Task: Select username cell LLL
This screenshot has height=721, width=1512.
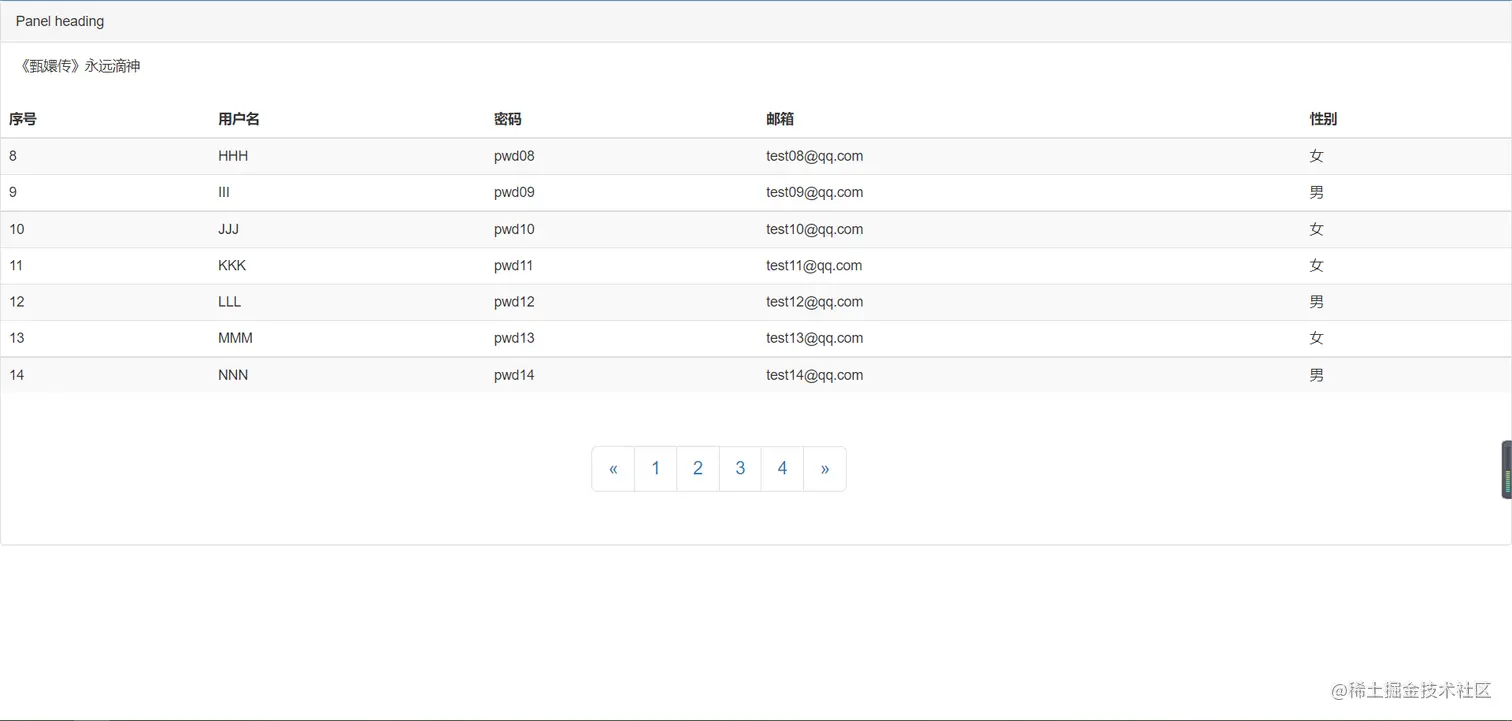Action: click(229, 301)
